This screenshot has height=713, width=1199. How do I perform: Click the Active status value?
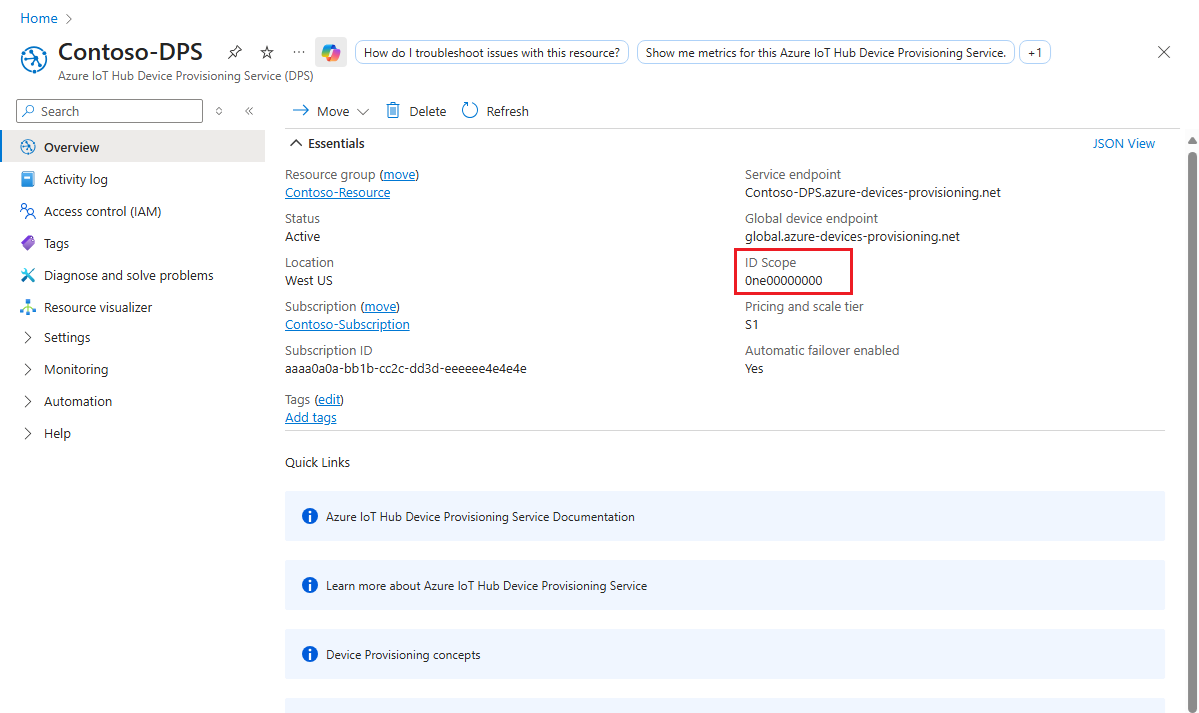pyautogui.click(x=303, y=236)
